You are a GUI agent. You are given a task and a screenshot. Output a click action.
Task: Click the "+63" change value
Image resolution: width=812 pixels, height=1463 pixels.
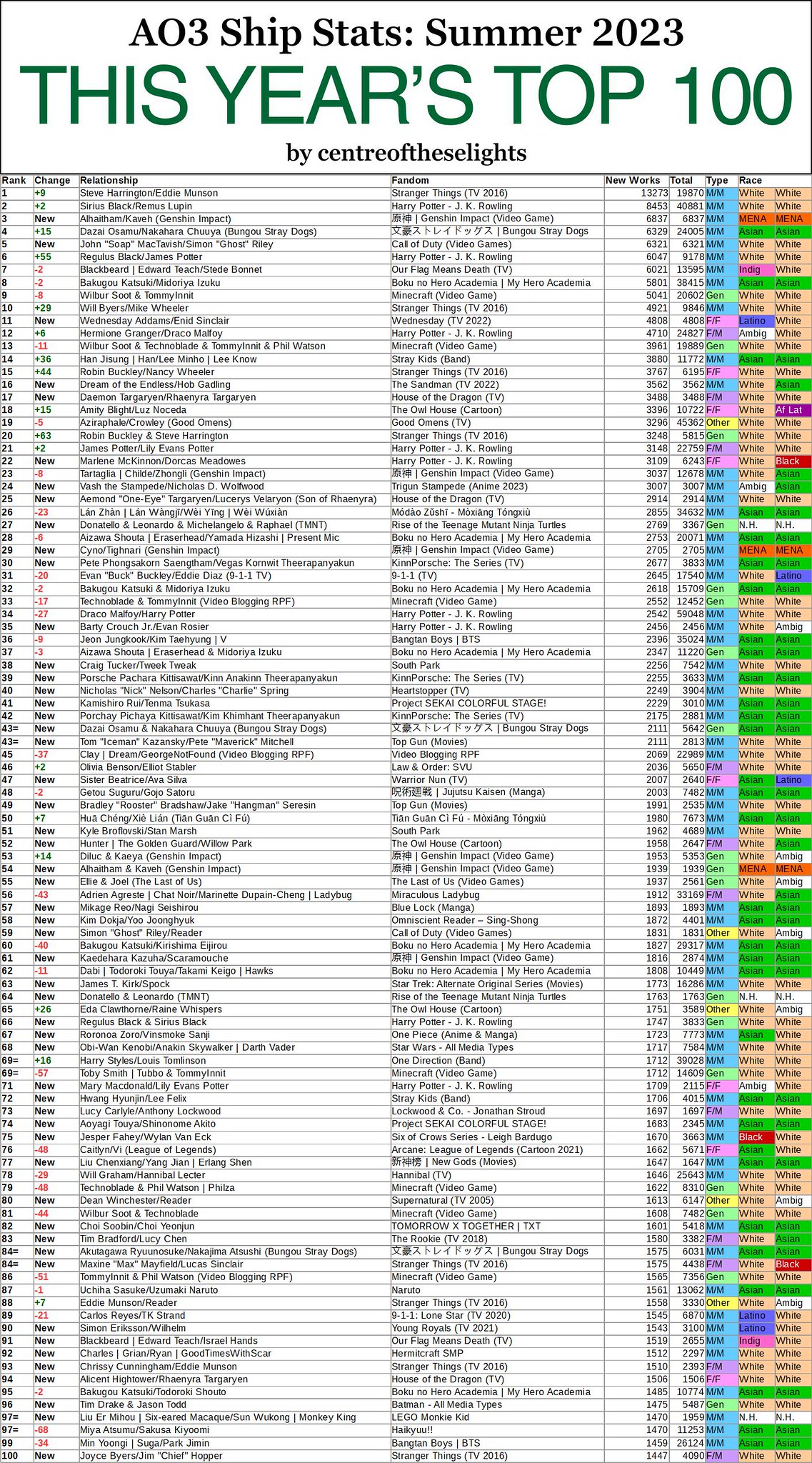coord(43,436)
